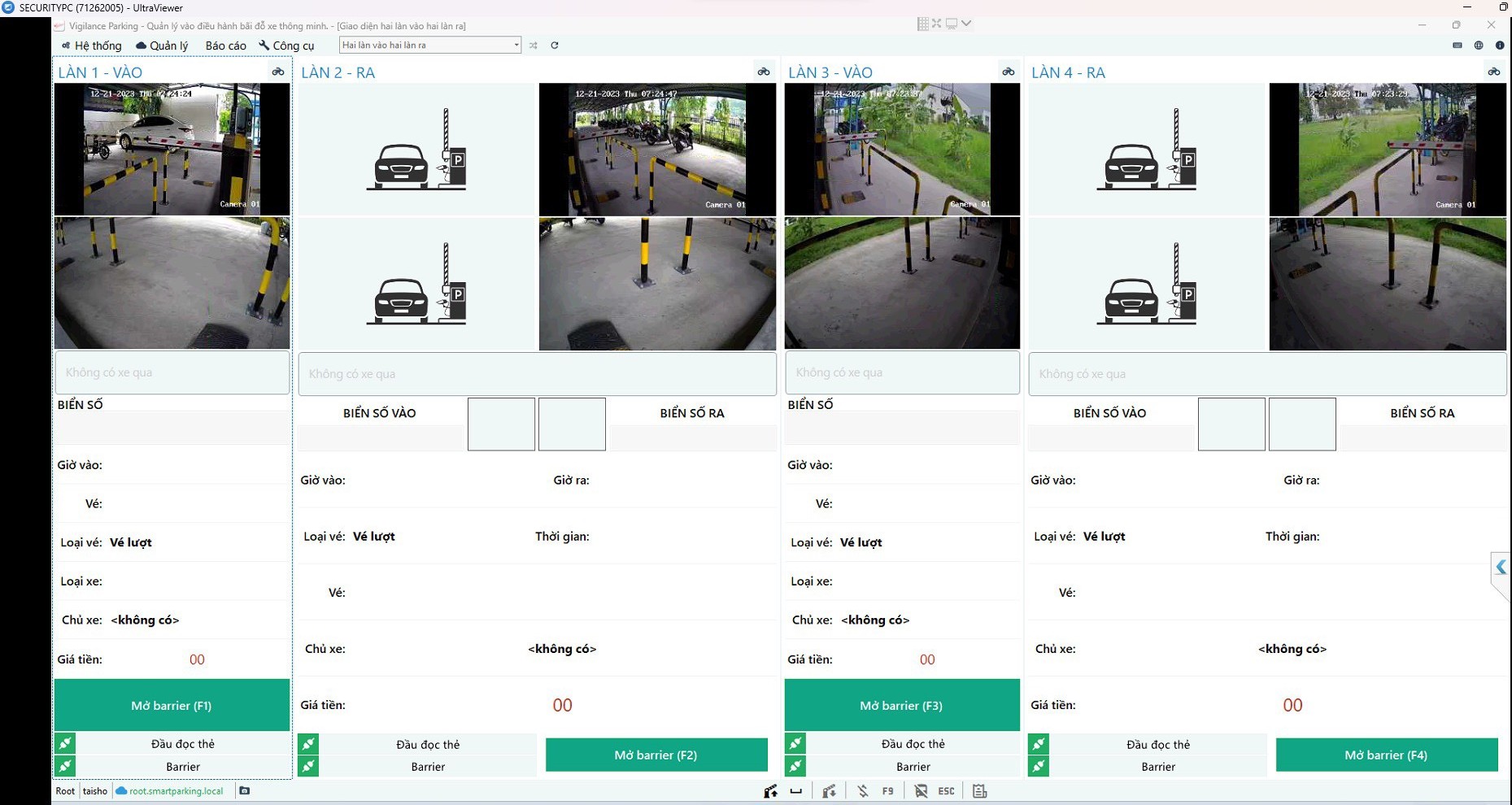Toggle Barrier connection icon in lane 2

[x=308, y=766]
